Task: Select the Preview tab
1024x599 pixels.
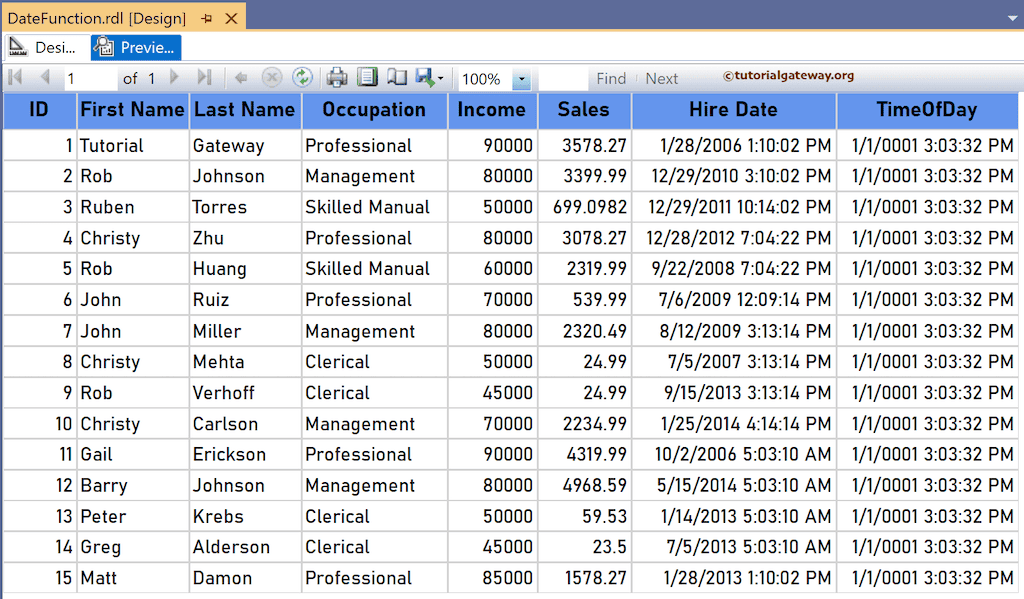Action: [135, 46]
